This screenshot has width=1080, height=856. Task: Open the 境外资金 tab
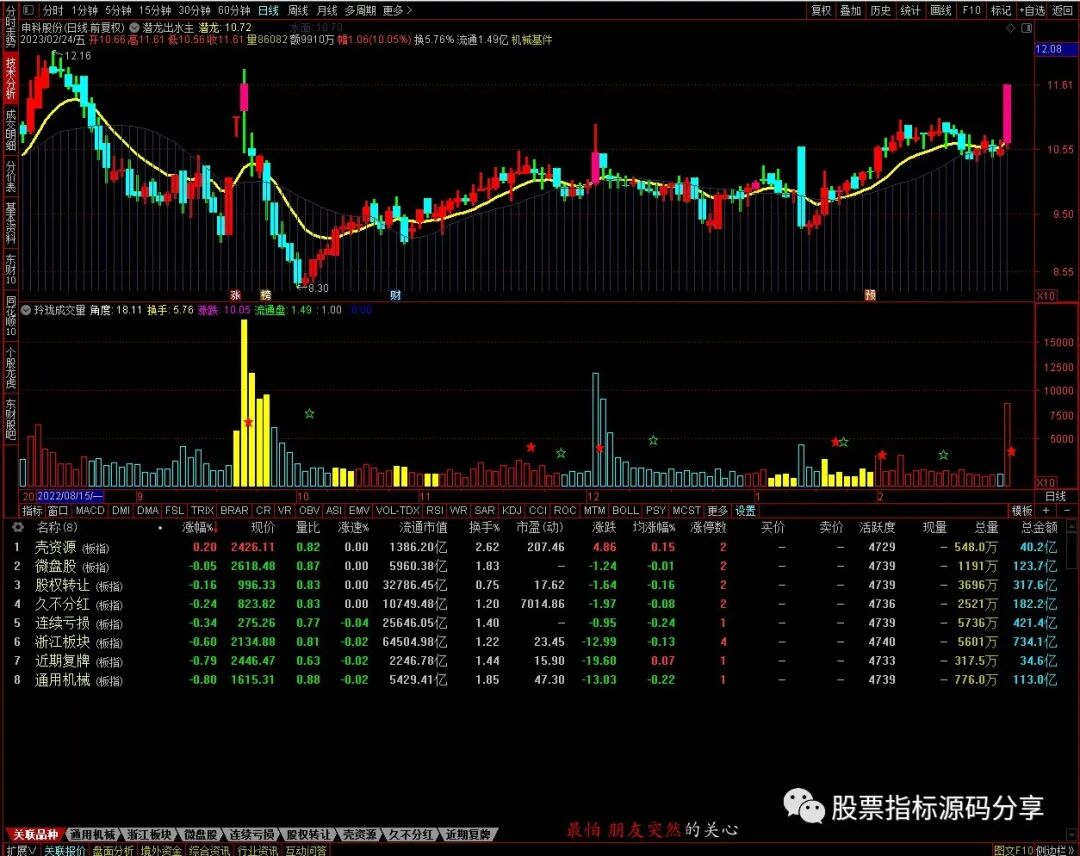click(161, 850)
